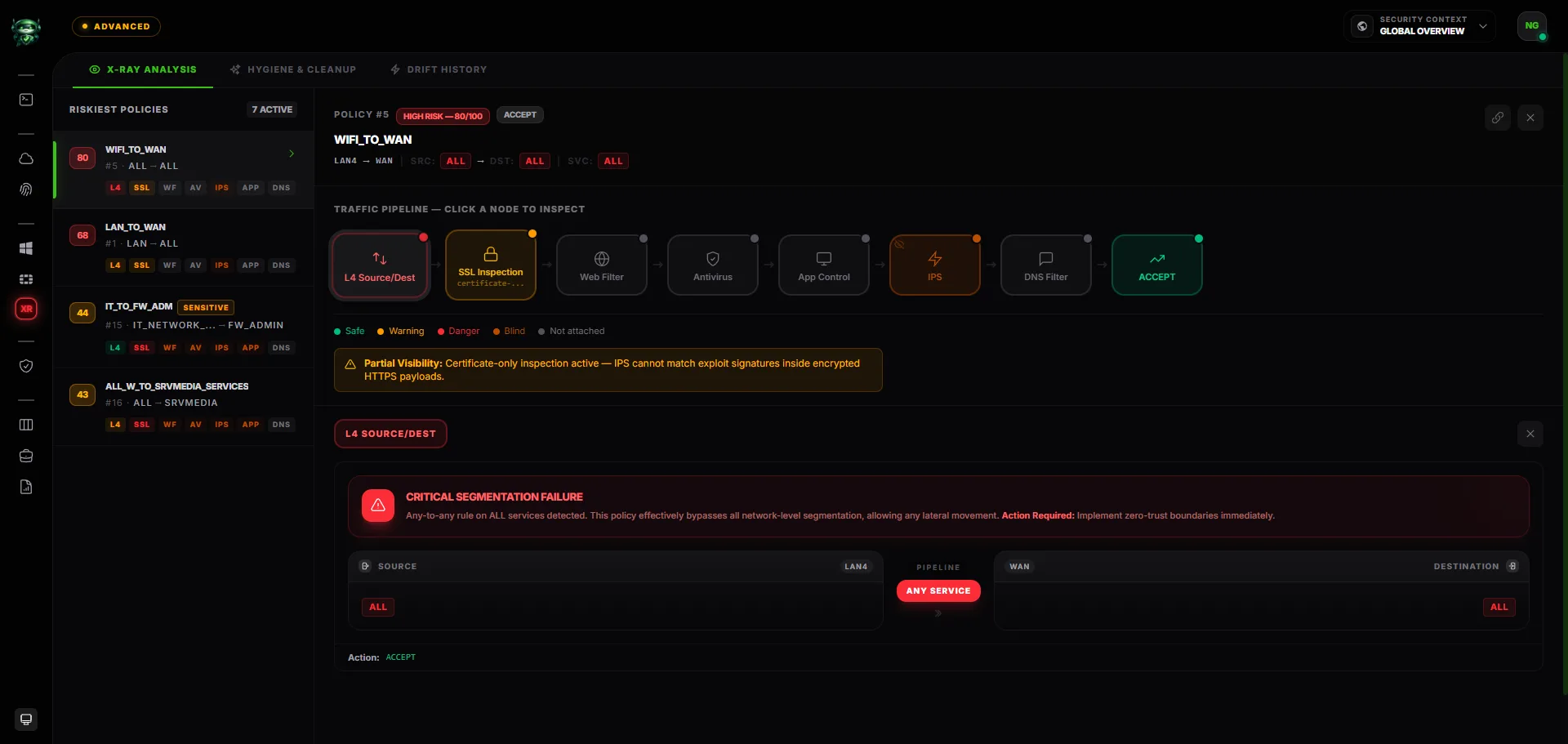Toggle the ADVANCED mode pill

point(116,26)
